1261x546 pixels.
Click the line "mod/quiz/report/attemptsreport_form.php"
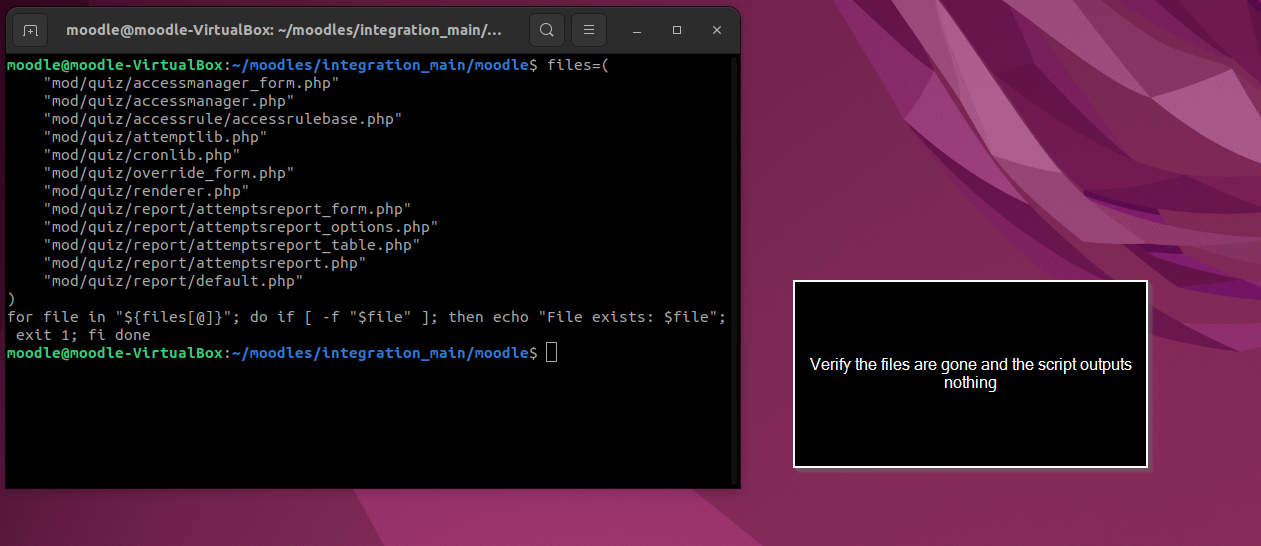click(227, 209)
